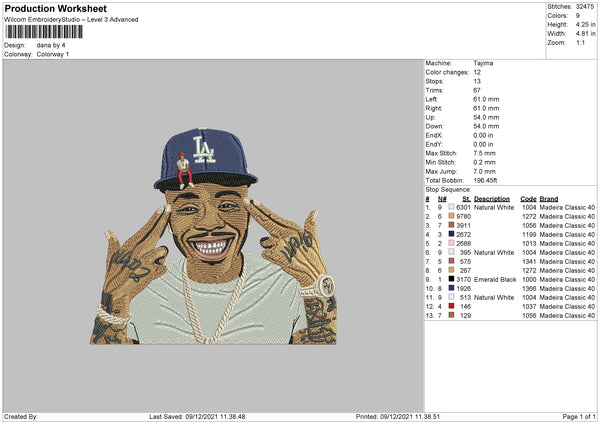Screen dimensions: 600x424
Task: Click the Printed timestamp in footer
Action: coord(398,416)
